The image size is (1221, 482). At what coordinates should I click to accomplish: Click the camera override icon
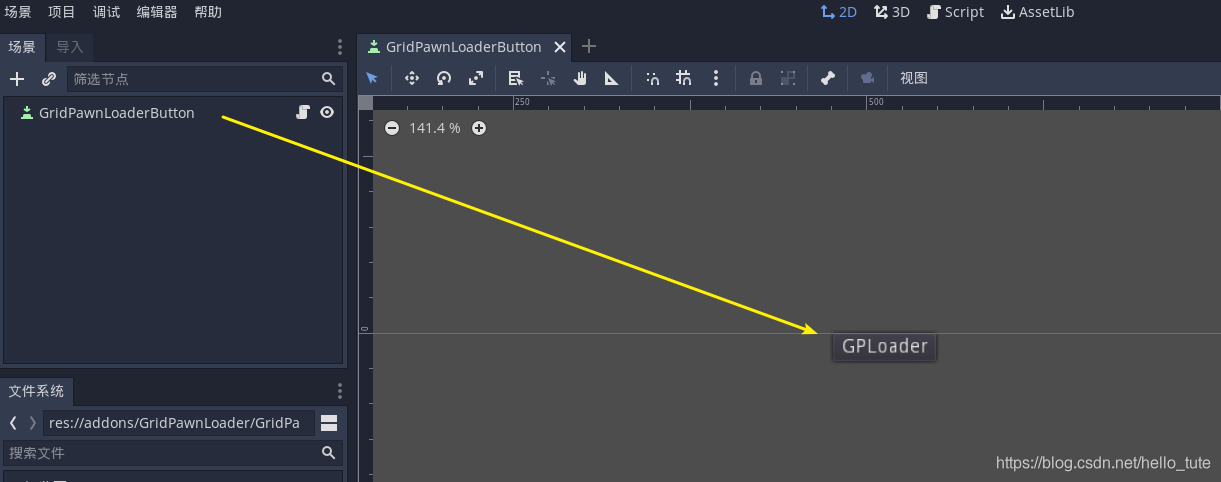click(867, 78)
